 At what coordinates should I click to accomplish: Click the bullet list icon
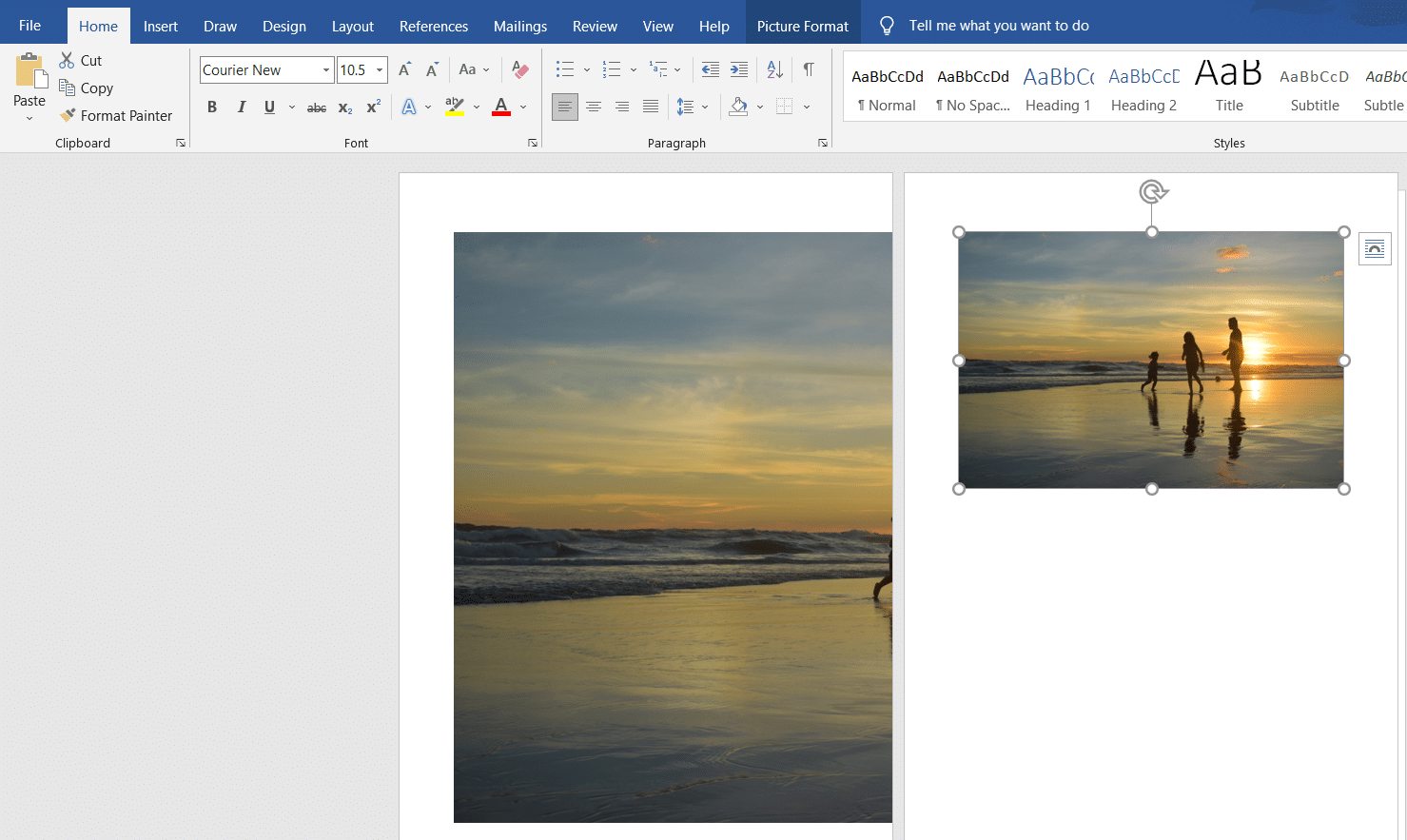coord(565,69)
